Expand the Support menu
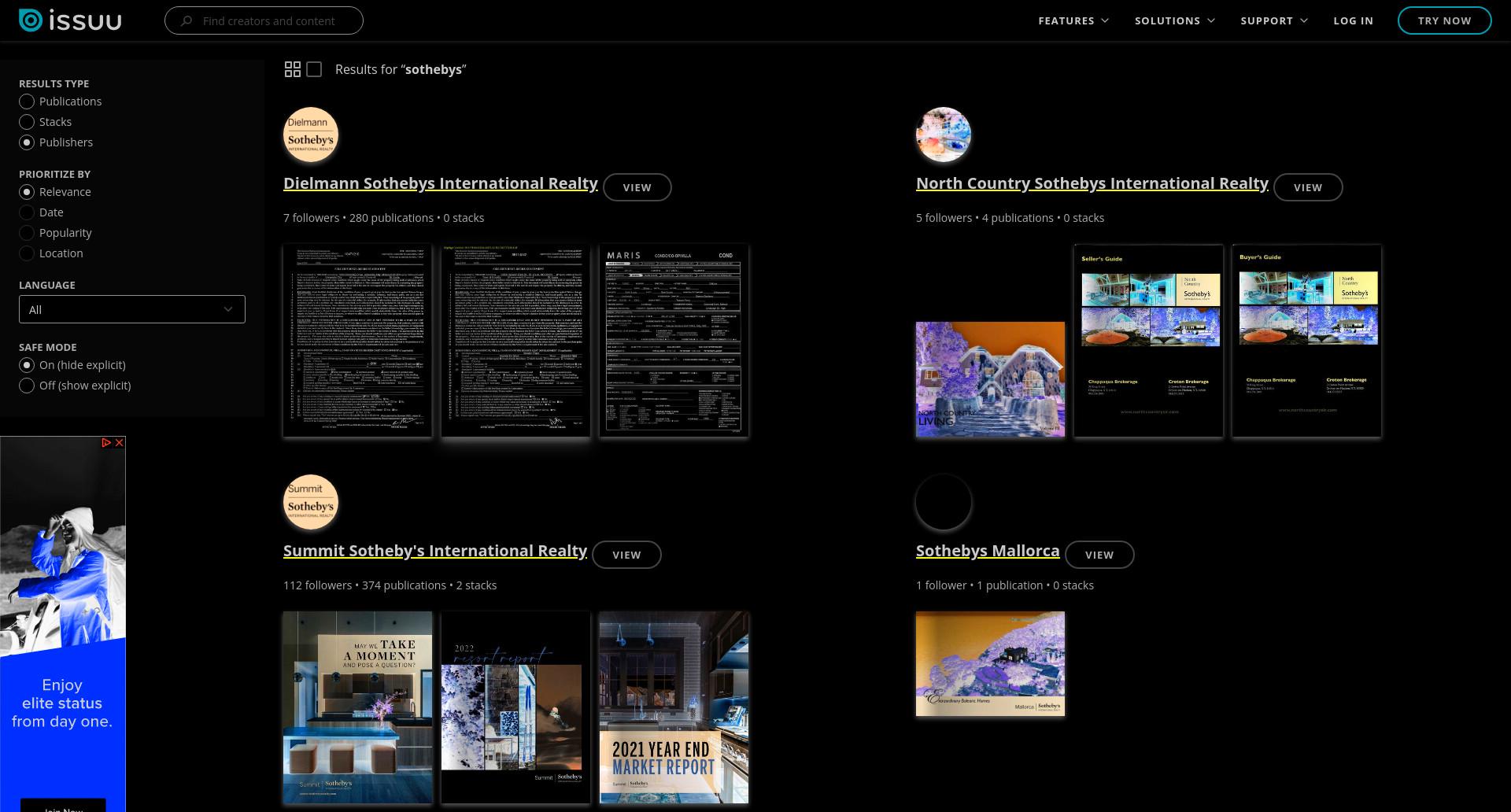The height and width of the screenshot is (812, 1511). click(1274, 20)
